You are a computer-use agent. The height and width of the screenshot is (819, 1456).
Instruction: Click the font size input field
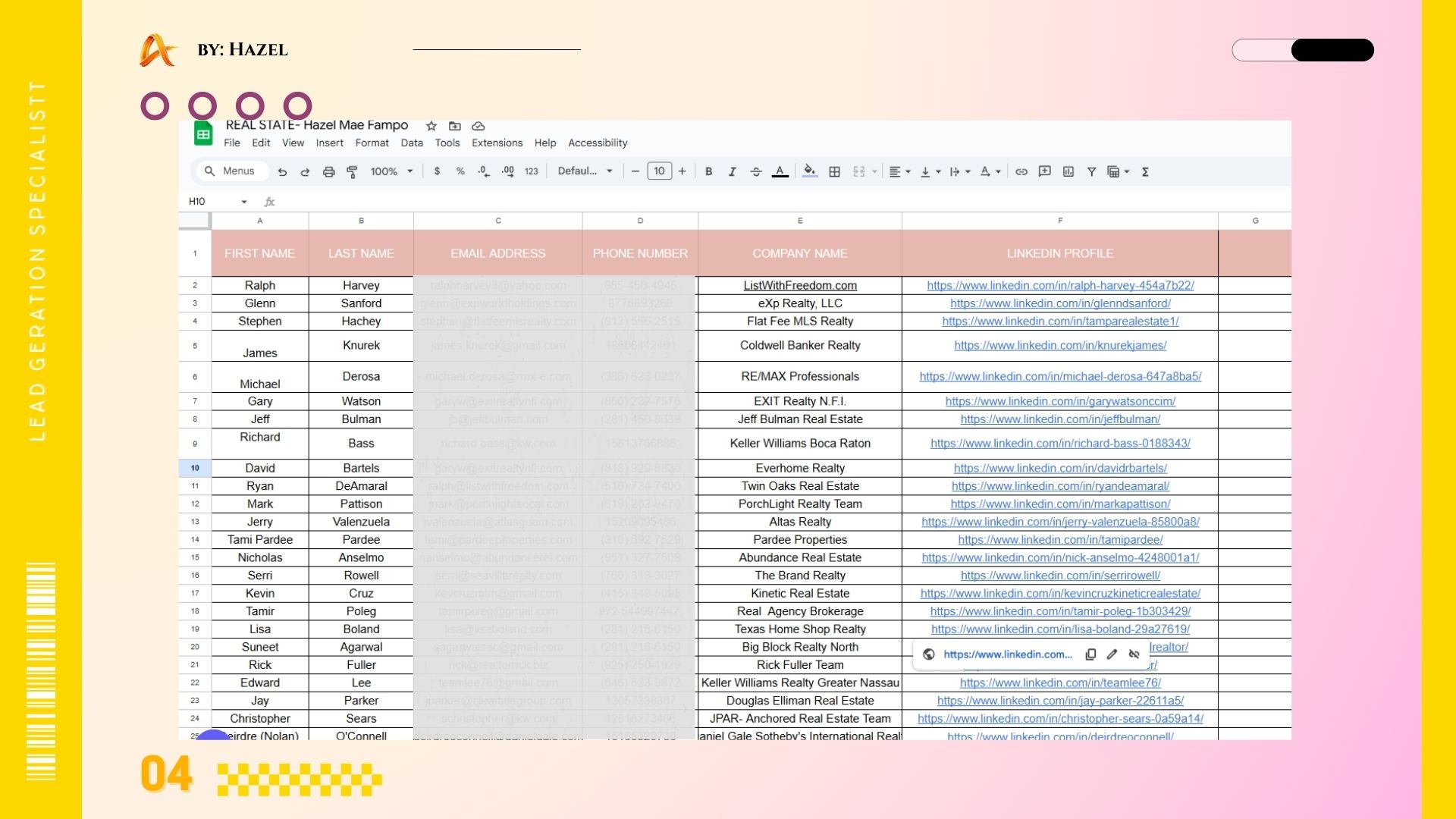(659, 171)
